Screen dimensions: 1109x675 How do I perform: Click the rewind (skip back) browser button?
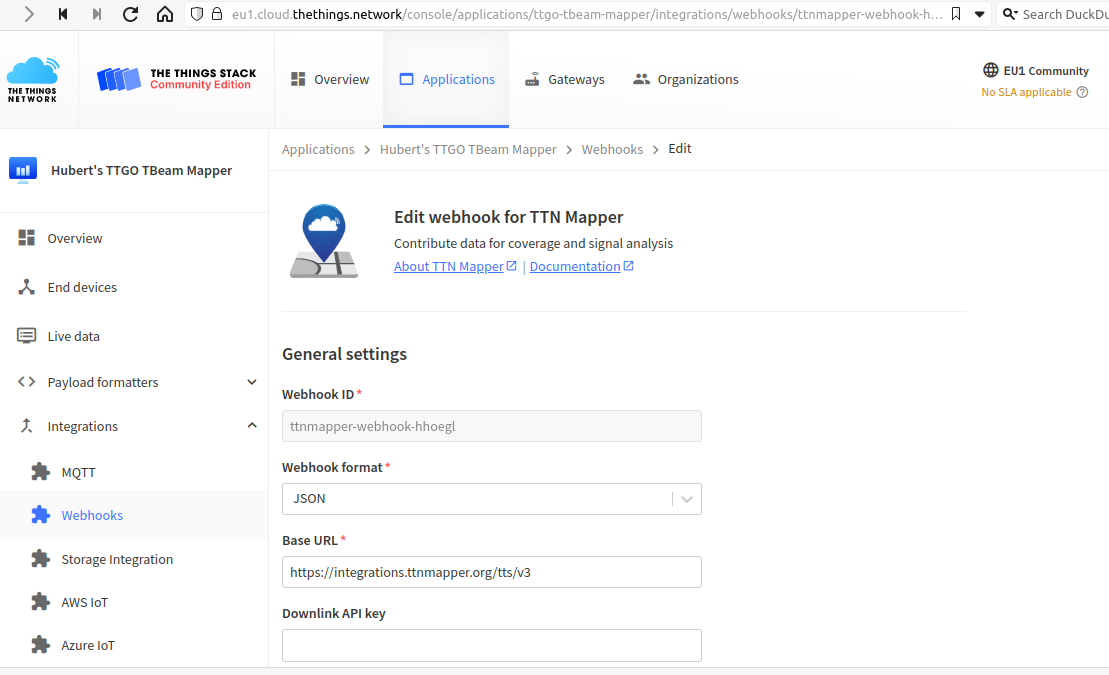(x=63, y=14)
